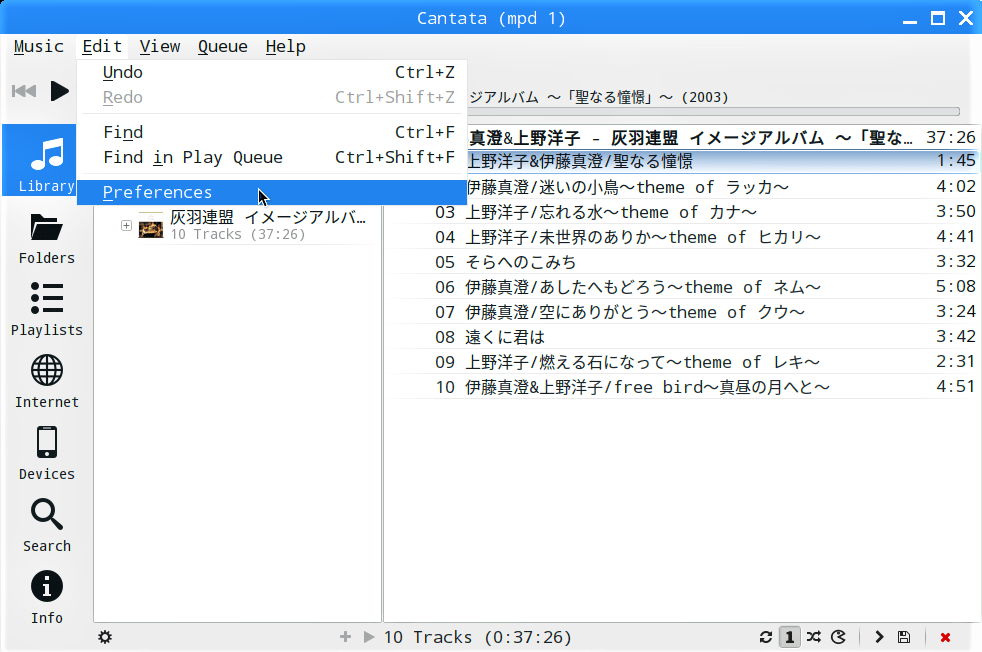Toggle repeat mode in the status bar

pos(765,637)
